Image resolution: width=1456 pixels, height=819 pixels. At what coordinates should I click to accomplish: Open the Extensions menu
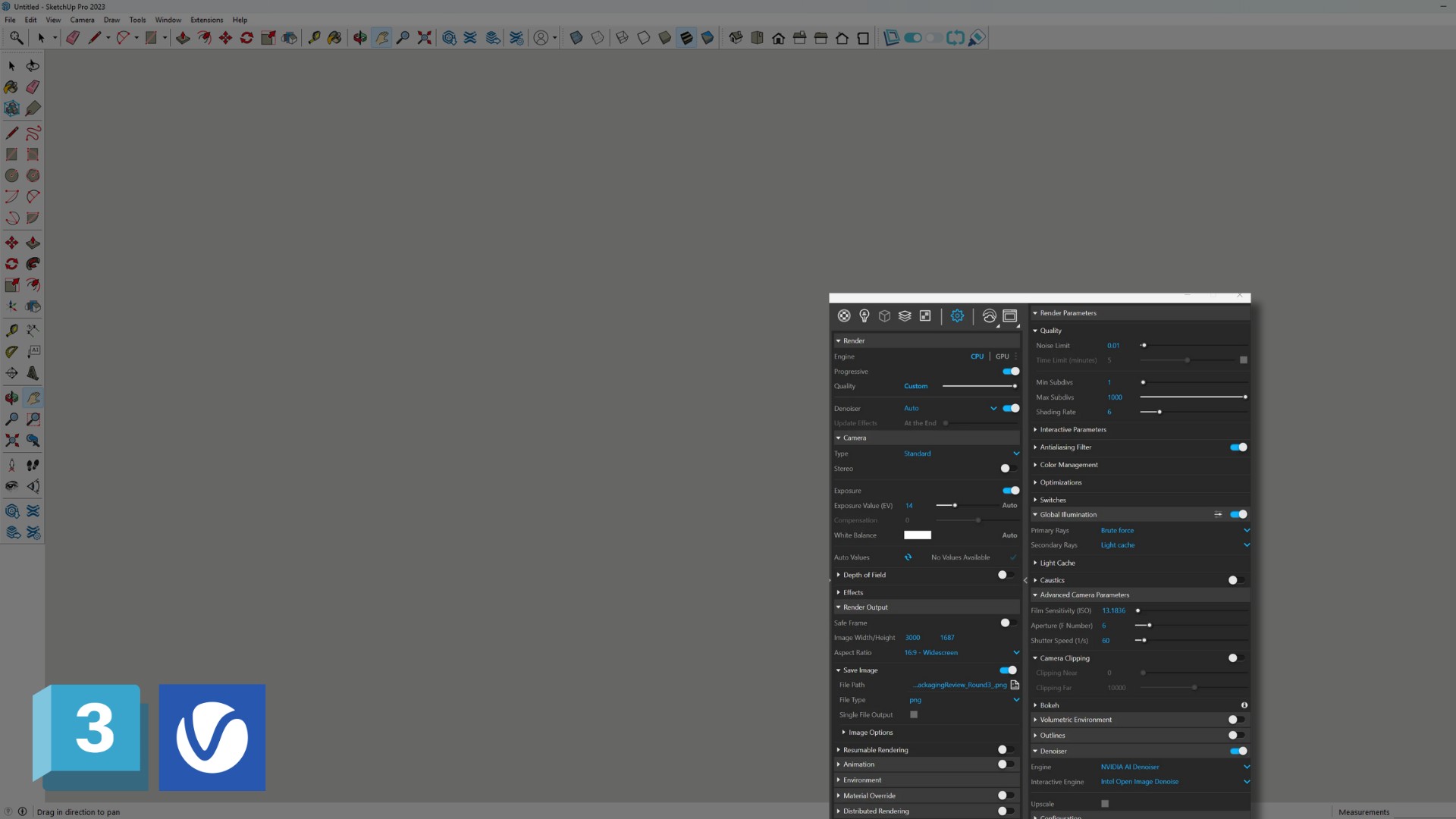206,20
